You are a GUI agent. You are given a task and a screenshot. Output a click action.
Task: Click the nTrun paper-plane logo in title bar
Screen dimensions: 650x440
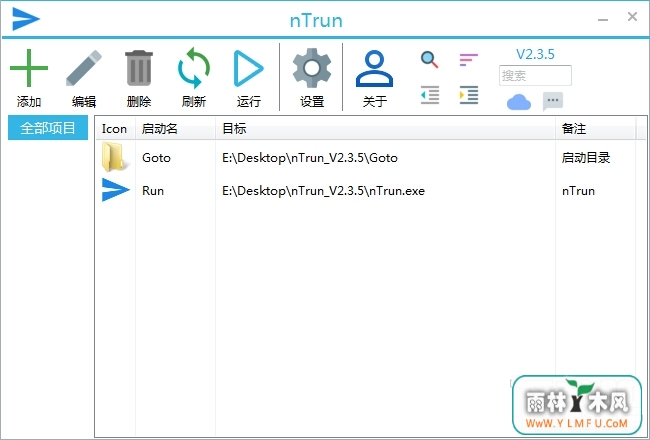click(x=26, y=19)
